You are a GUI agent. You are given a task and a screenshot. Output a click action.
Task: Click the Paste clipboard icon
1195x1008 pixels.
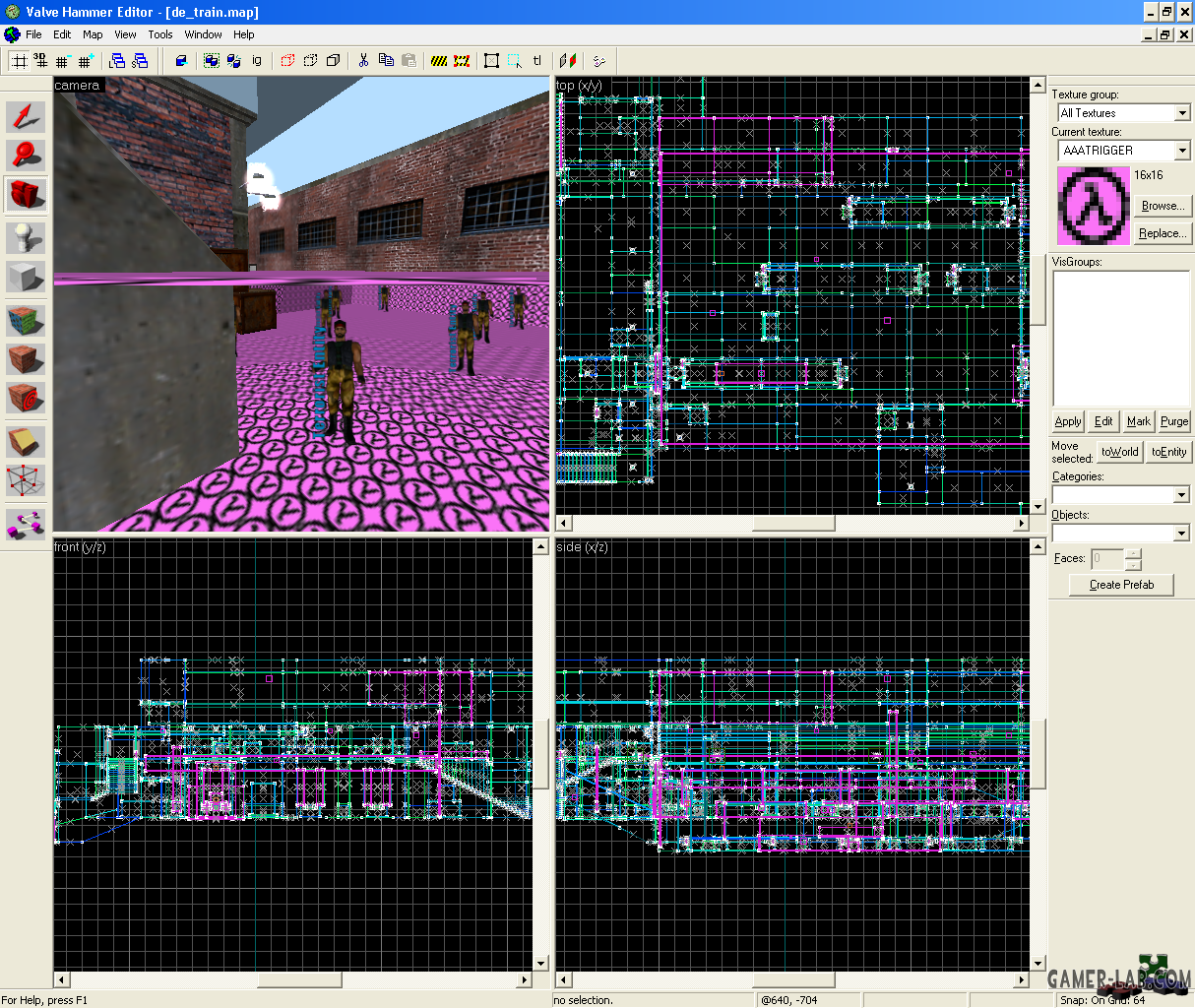coord(409,61)
